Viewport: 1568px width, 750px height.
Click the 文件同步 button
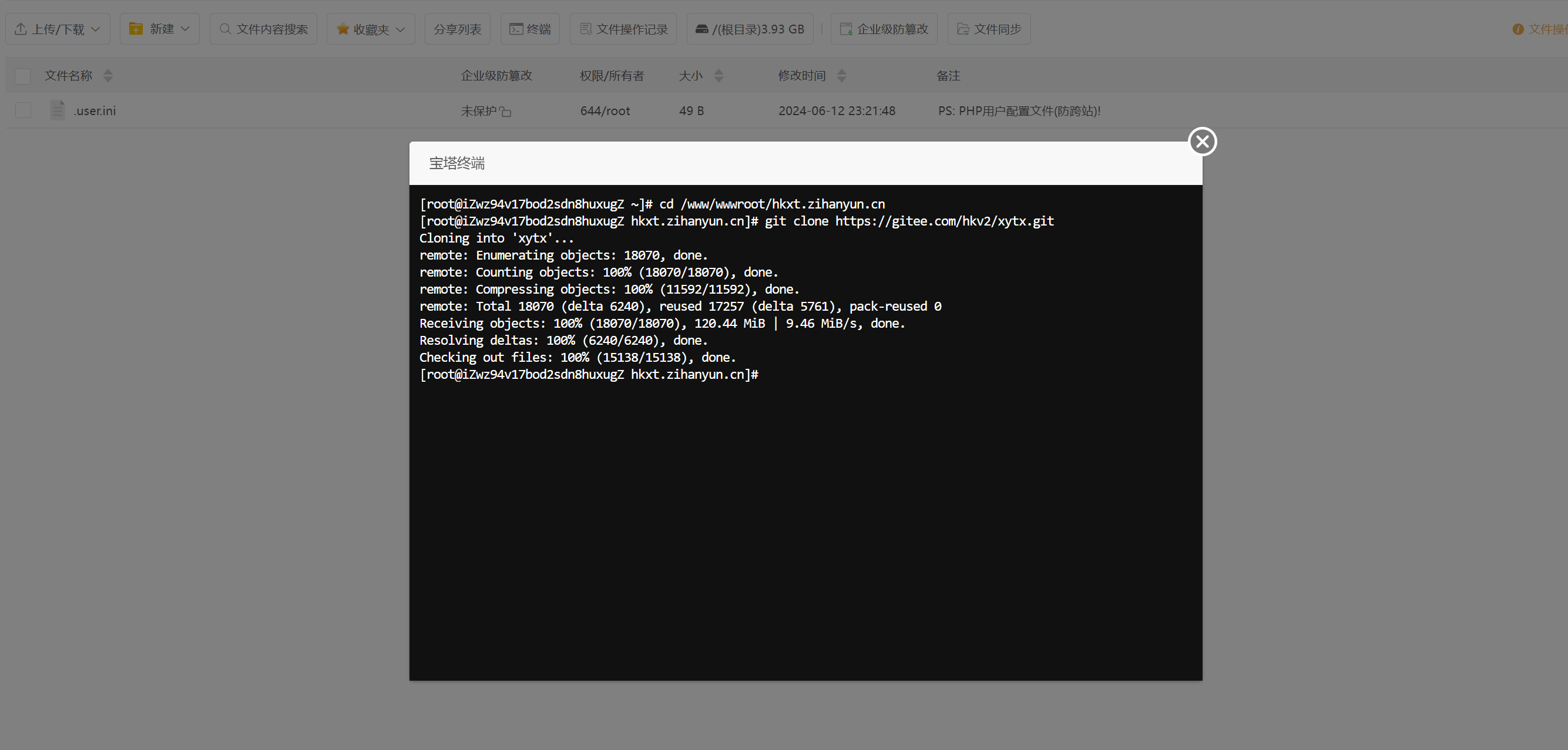(989, 29)
